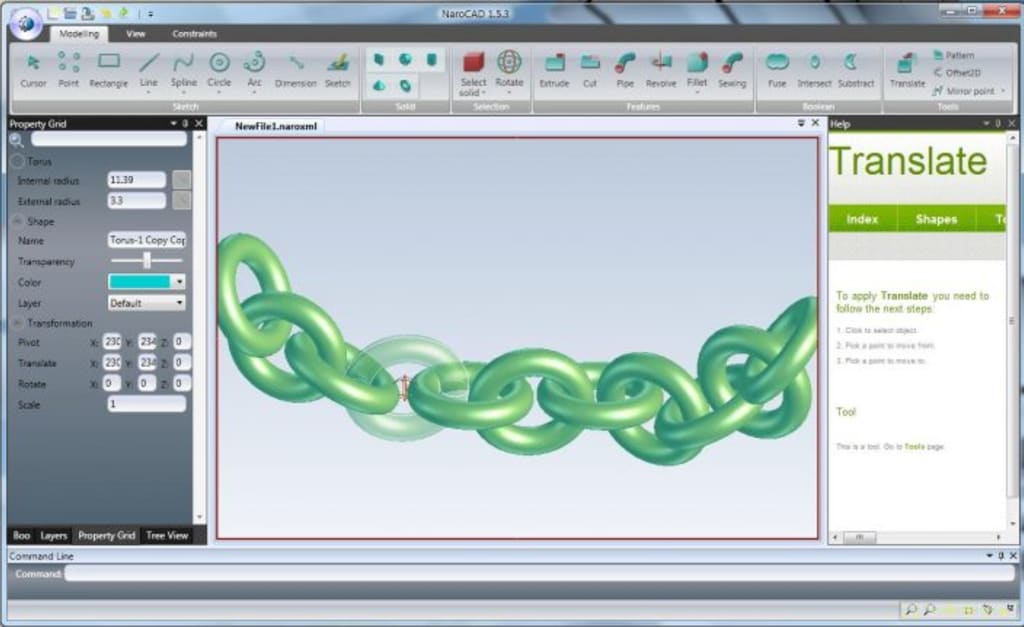Choose the Arc tool

tap(254, 71)
